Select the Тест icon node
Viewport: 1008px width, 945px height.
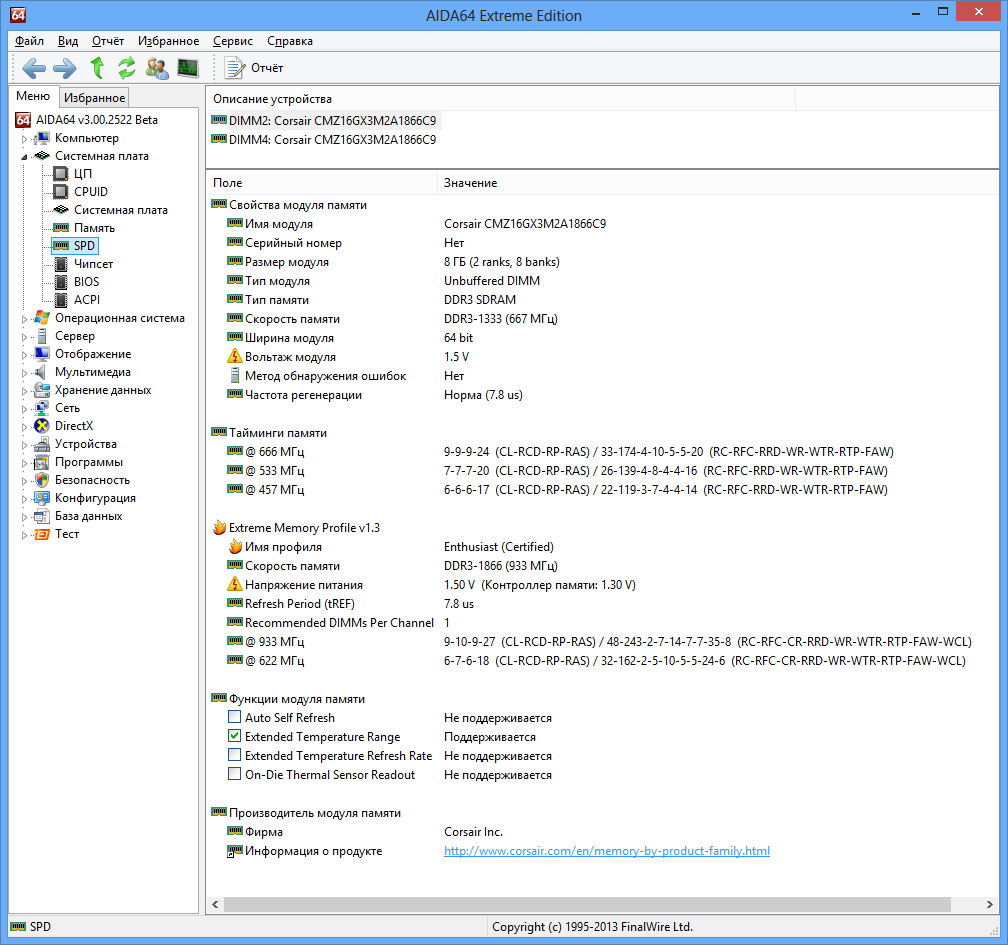(x=42, y=534)
